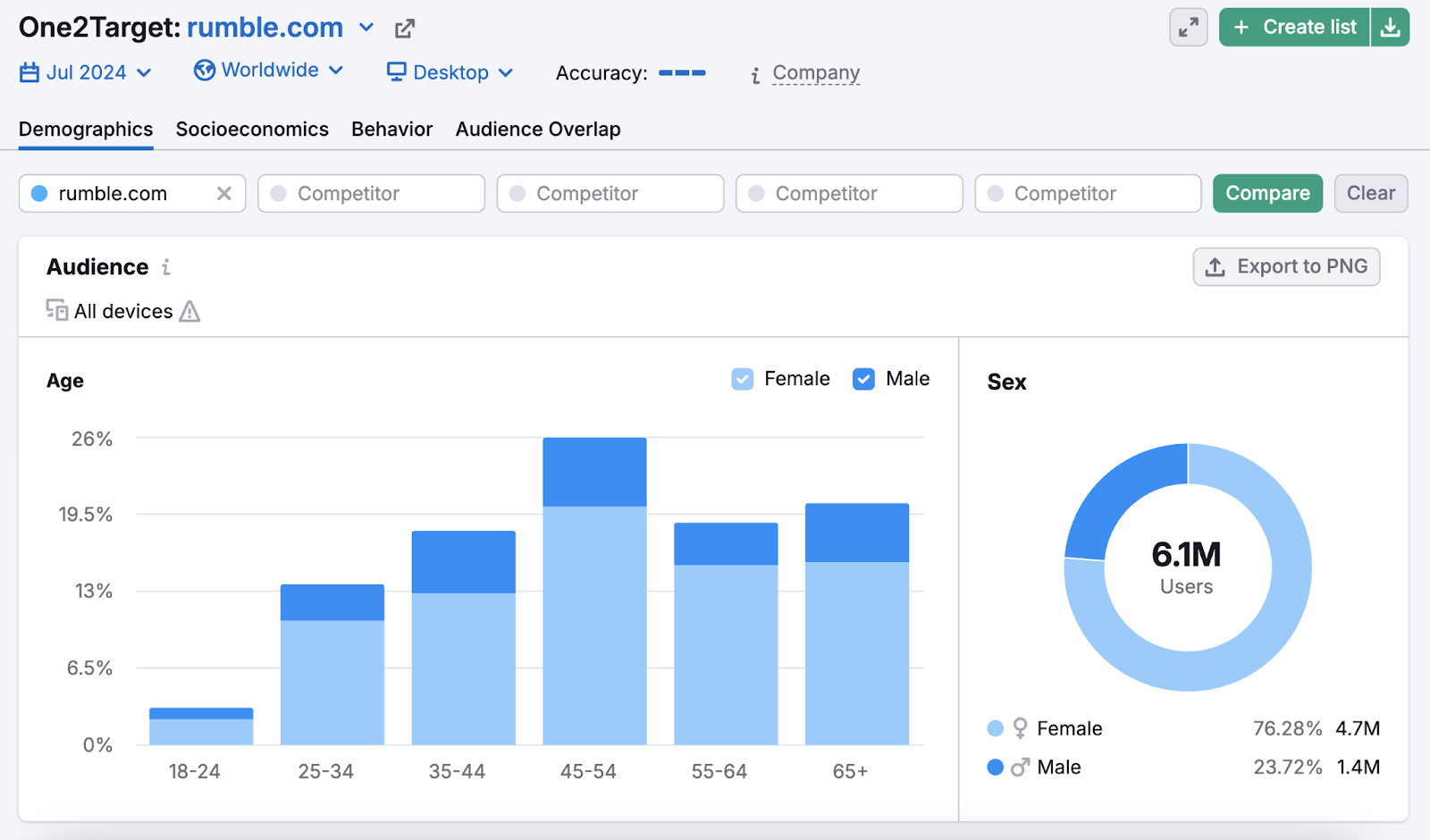Click the female symbol icon in legend

coord(1021,728)
